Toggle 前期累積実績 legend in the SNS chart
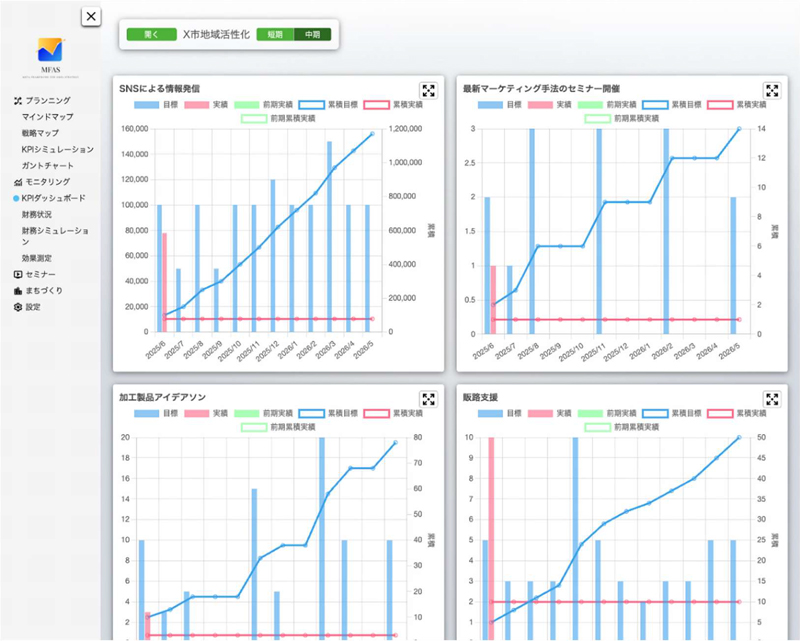The image size is (800, 641). coord(278,118)
